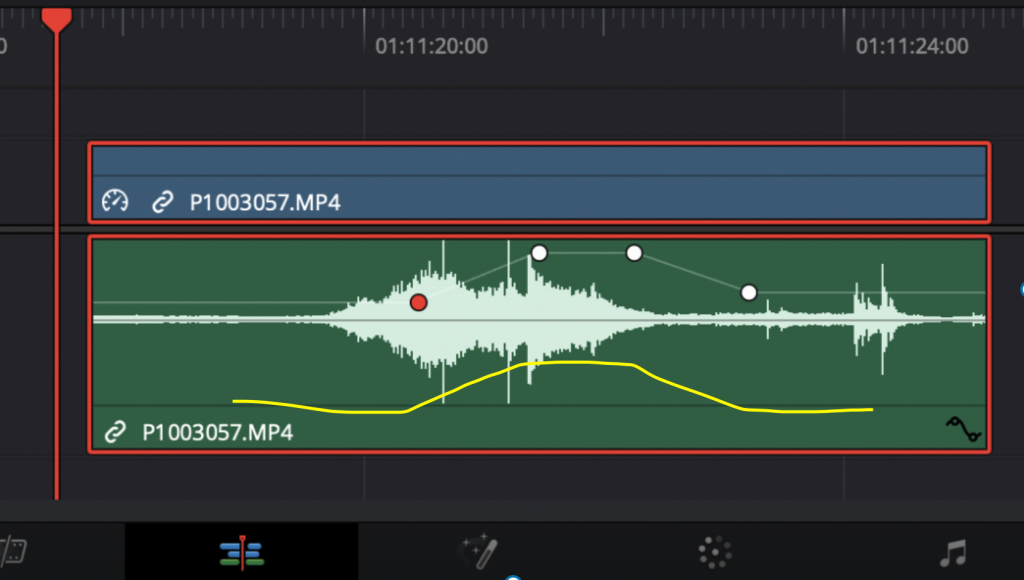Select the red volume keyframe

(x=419, y=302)
